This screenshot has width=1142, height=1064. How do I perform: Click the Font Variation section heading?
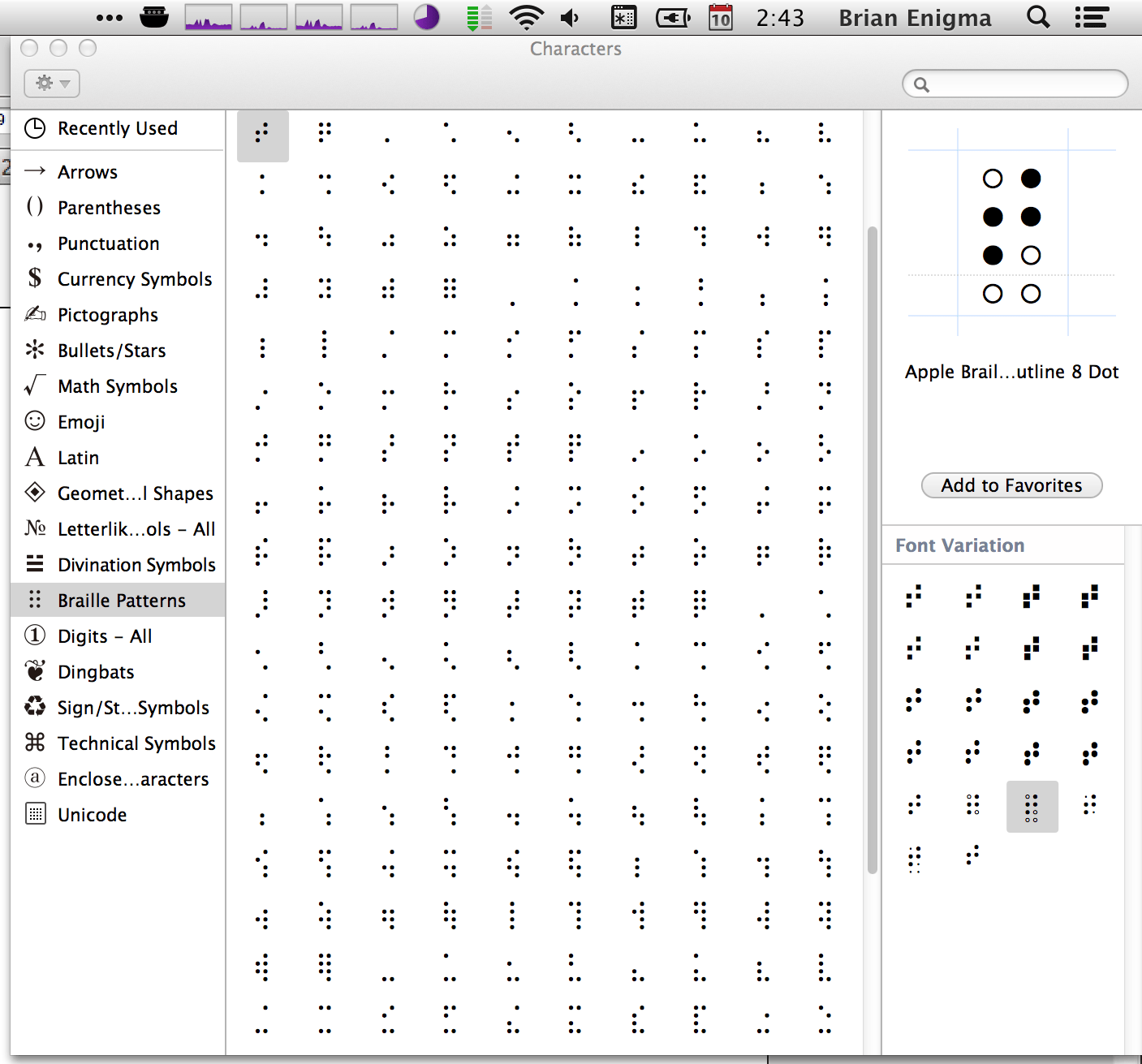(959, 545)
